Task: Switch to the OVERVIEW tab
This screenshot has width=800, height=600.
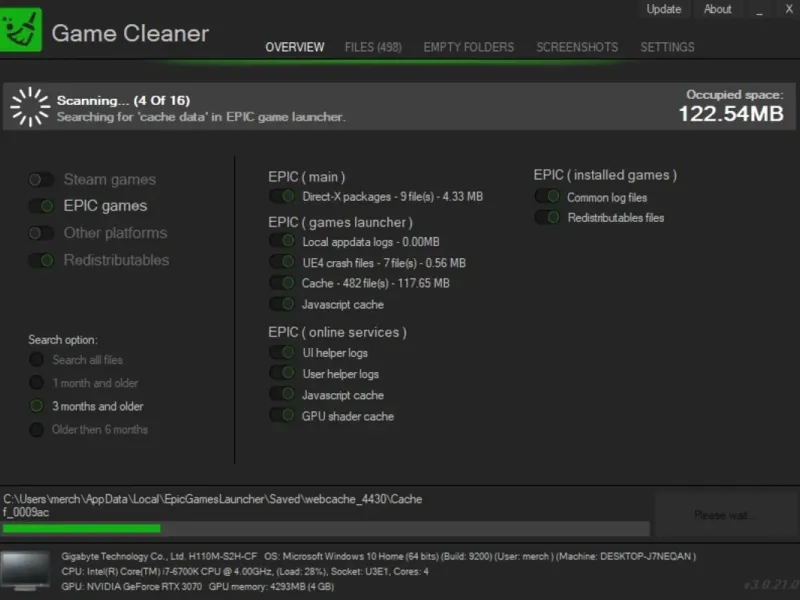Action: 294,47
